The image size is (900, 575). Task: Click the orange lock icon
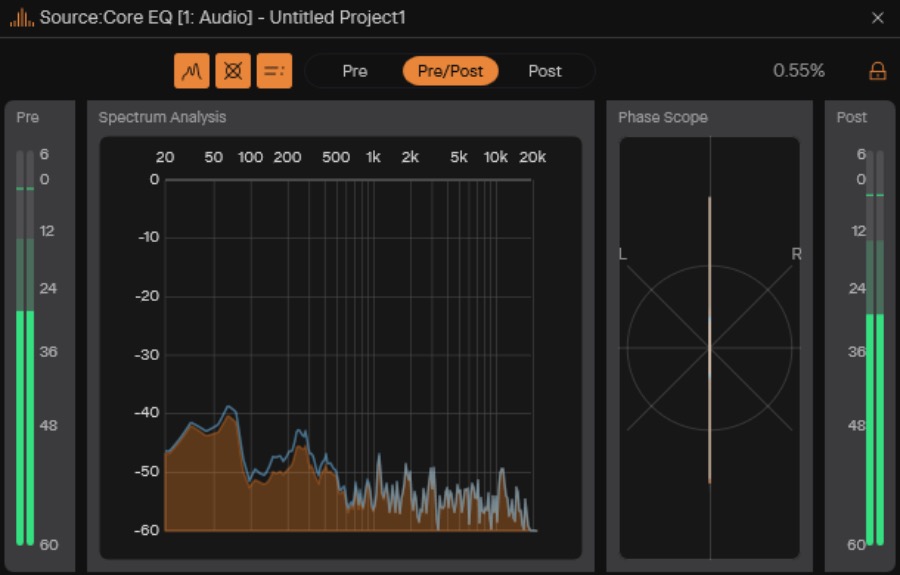(878, 71)
